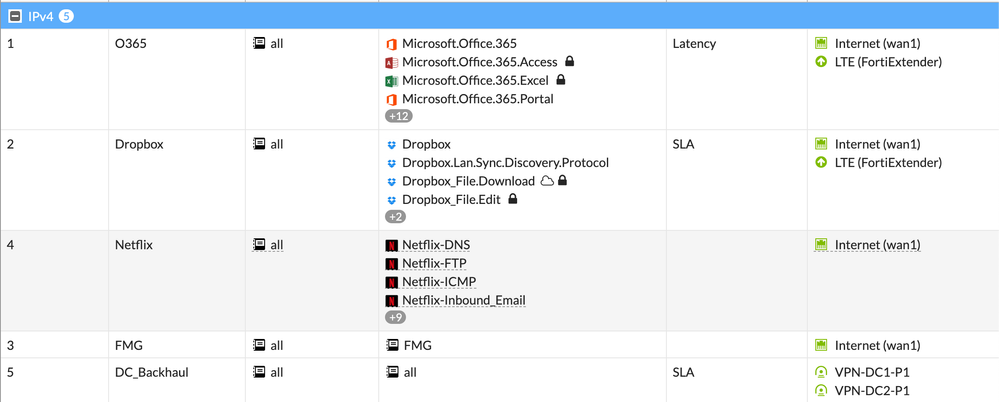Click the VPN-DC1-P1 tunnel icon
This screenshot has width=999, height=402.
[822, 372]
